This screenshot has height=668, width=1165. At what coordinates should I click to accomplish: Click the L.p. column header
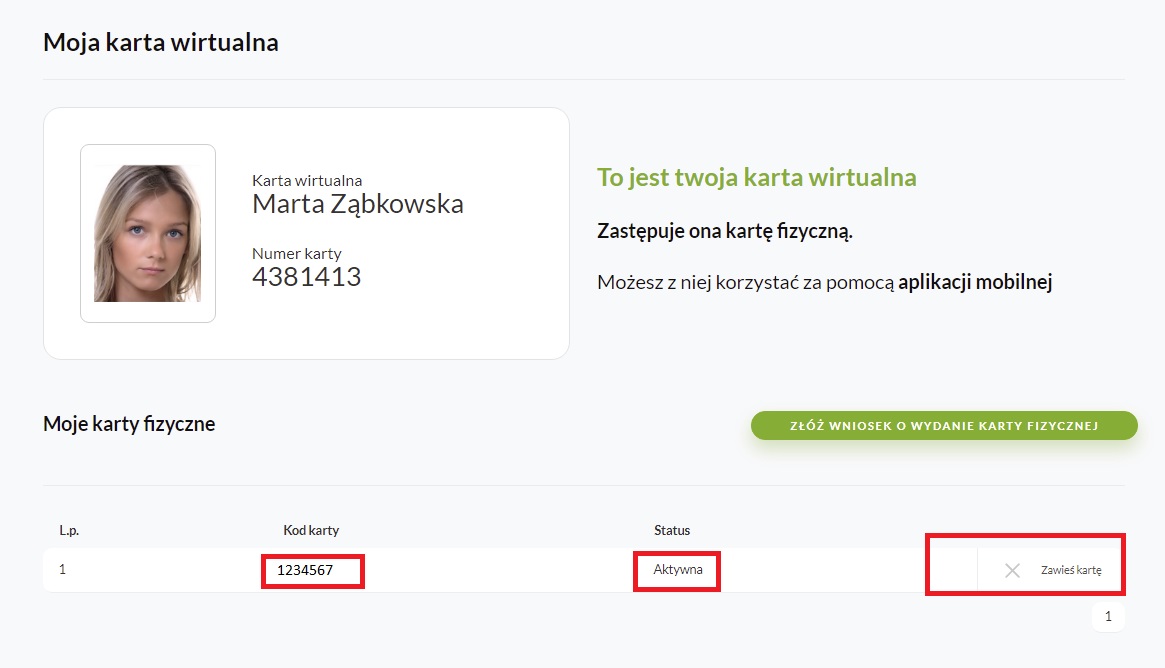pyautogui.click(x=68, y=530)
